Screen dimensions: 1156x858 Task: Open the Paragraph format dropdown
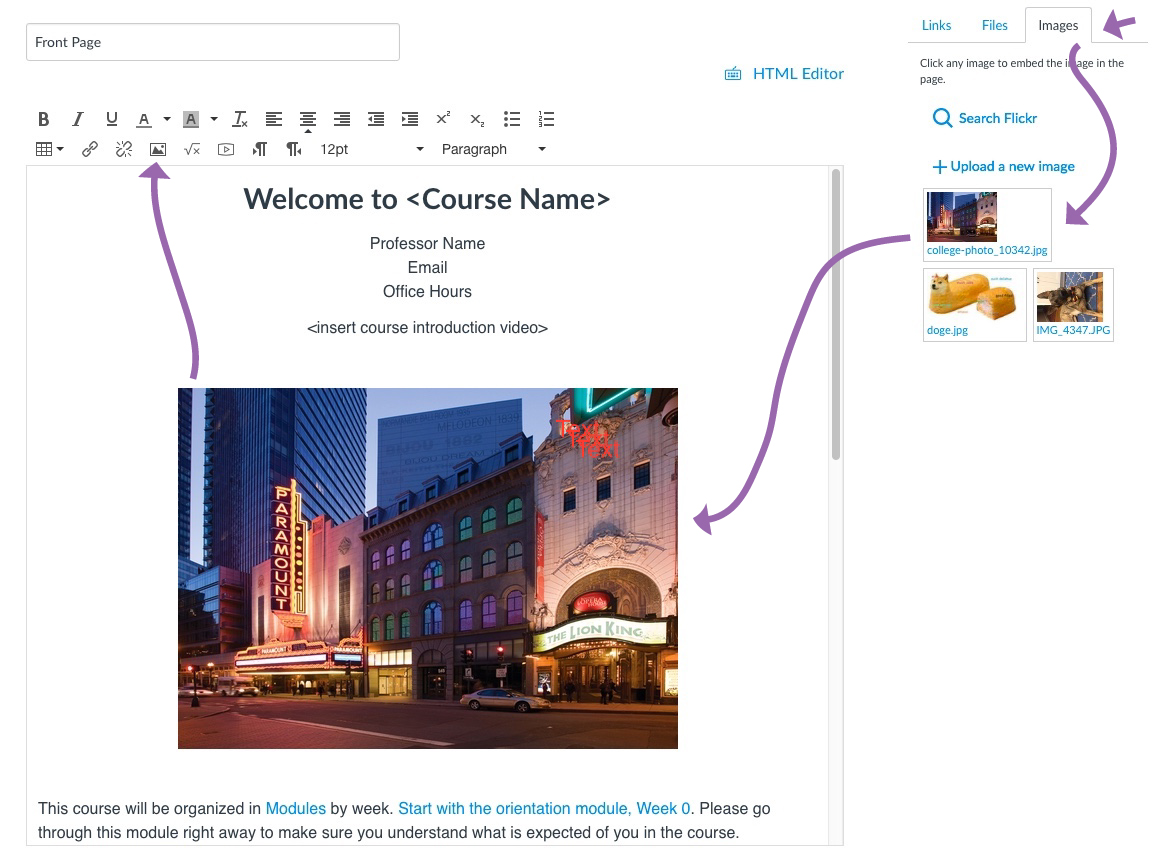point(493,149)
